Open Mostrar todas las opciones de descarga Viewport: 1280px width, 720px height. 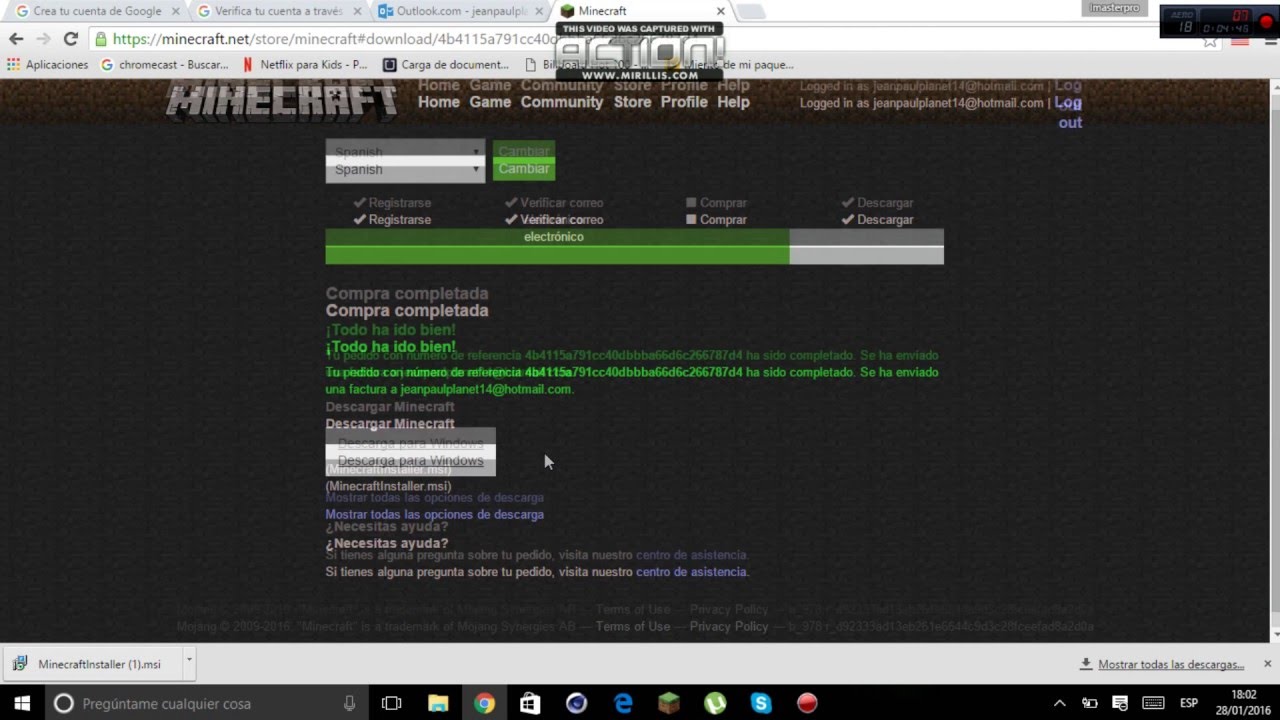pos(434,514)
